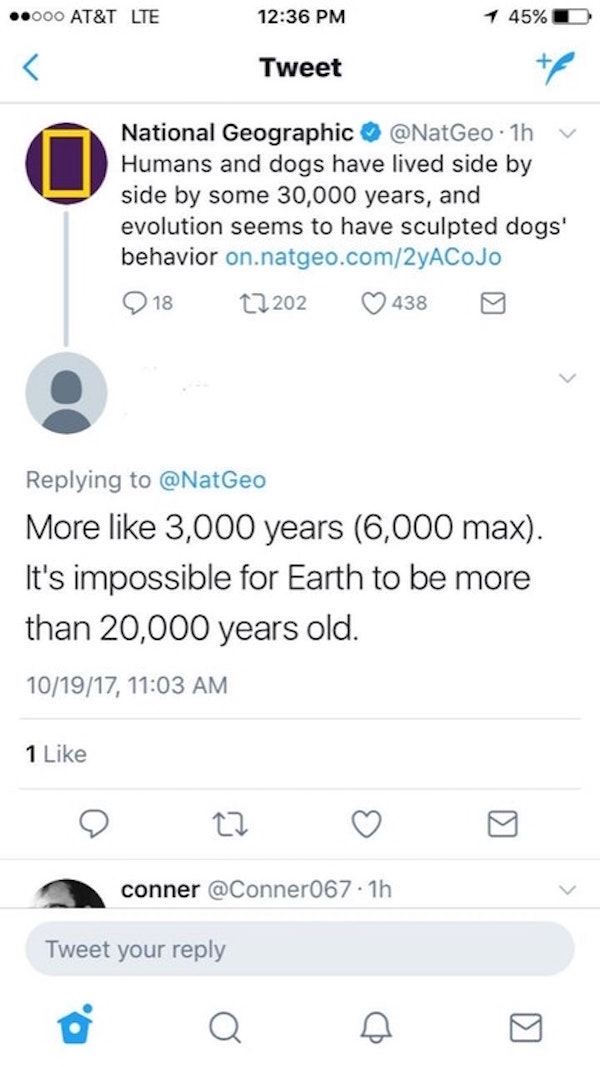Type in the Tweet your reply field
The image size is (600, 1067).
point(300,949)
